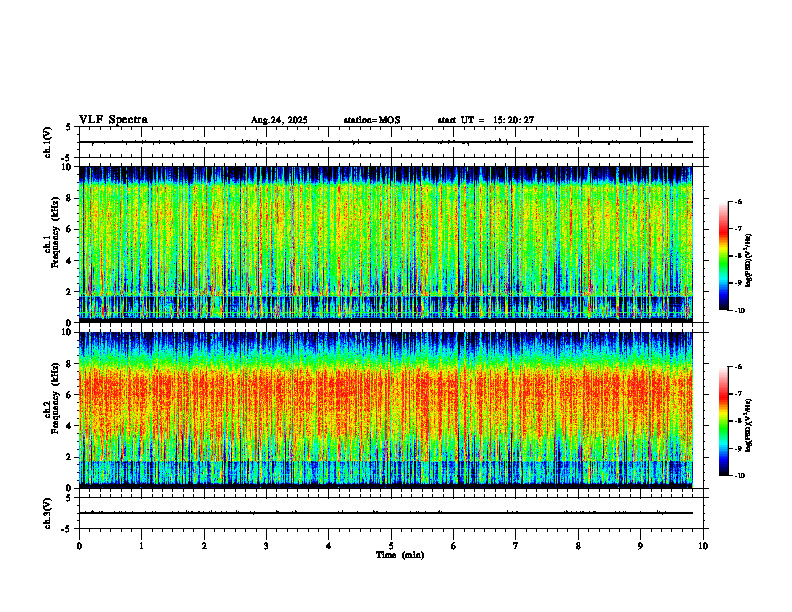Click the "station=MOS" header text

[x=372, y=120]
